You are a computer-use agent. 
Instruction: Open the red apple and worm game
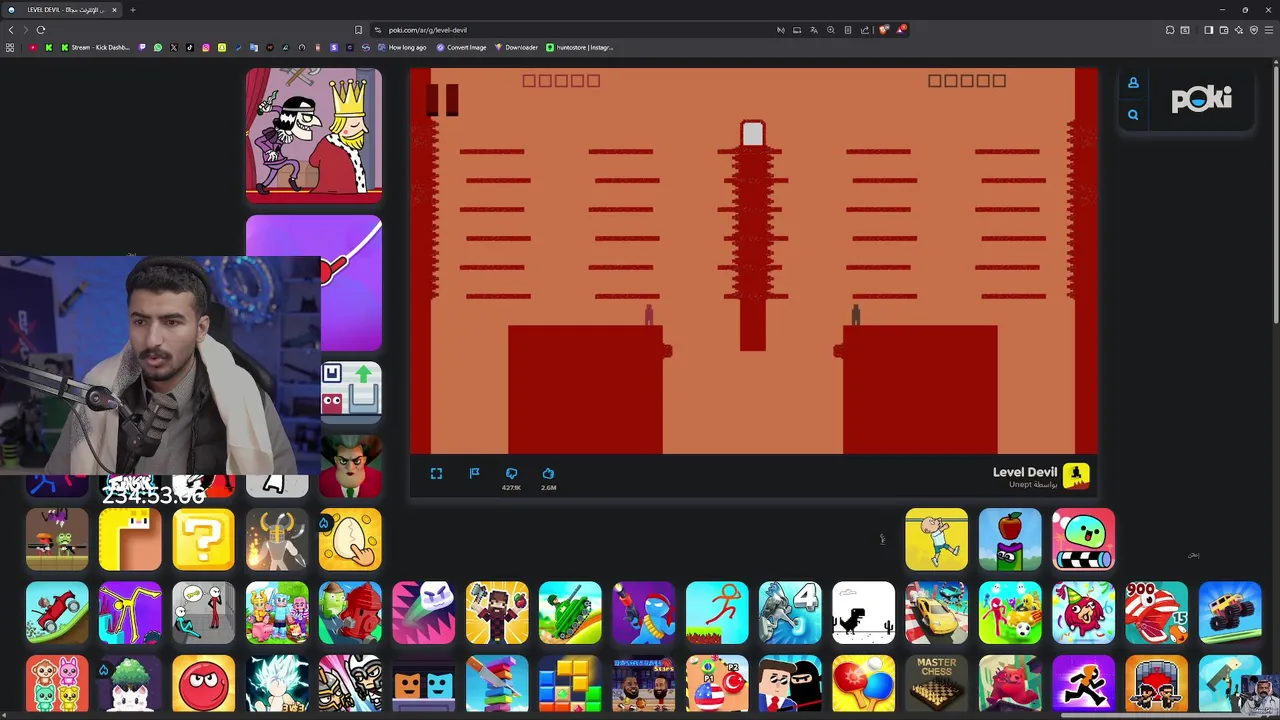pyautogui.click(x=1010, y=539)
